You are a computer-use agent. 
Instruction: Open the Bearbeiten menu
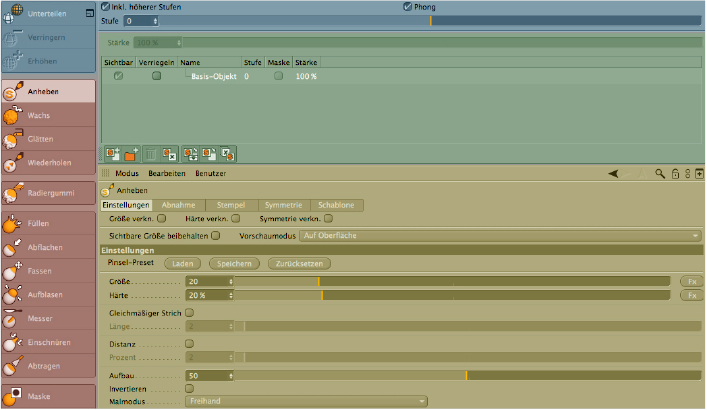pyautogui.click(x=167, y=173)
